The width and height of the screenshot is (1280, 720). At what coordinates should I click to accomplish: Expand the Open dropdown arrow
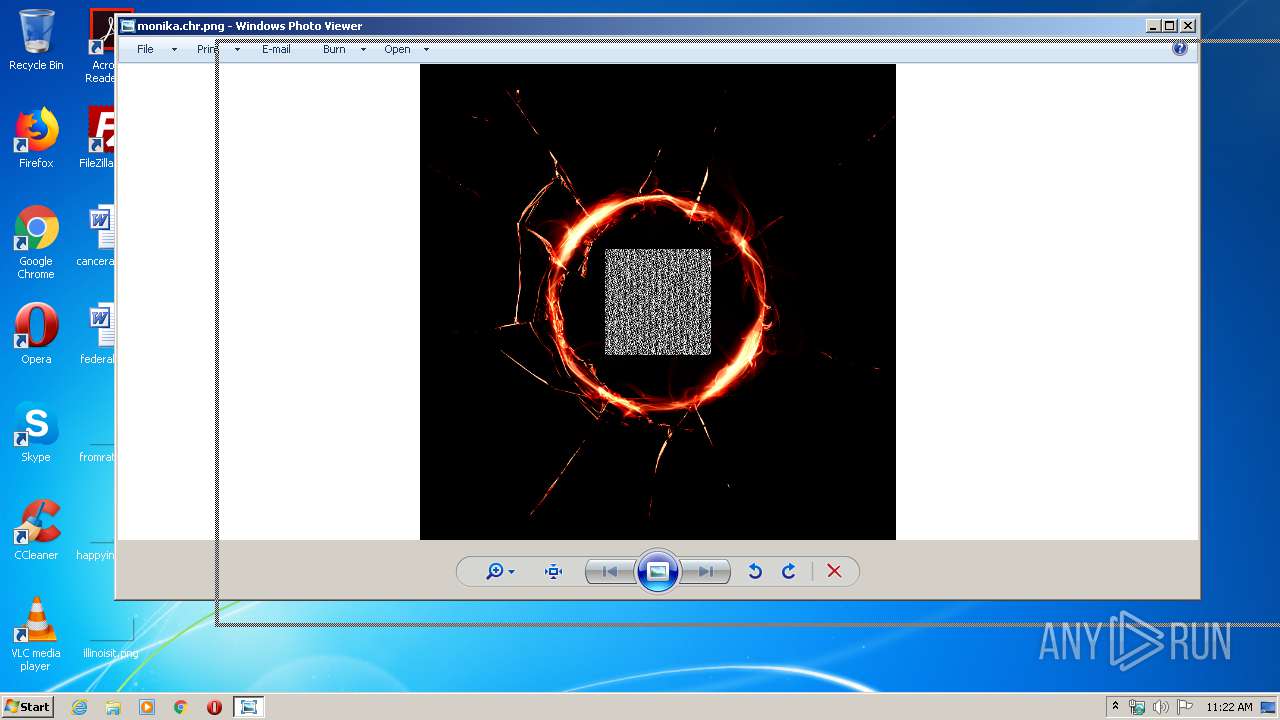tap(426, 49)
